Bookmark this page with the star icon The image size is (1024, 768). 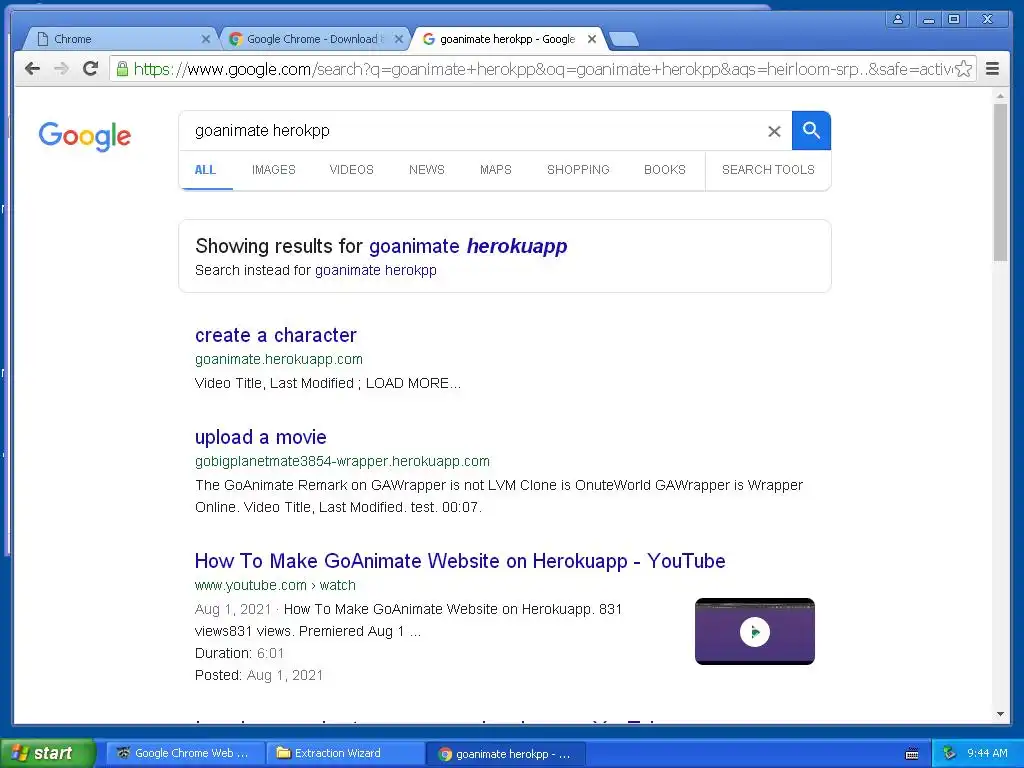(x=963, y=69)
